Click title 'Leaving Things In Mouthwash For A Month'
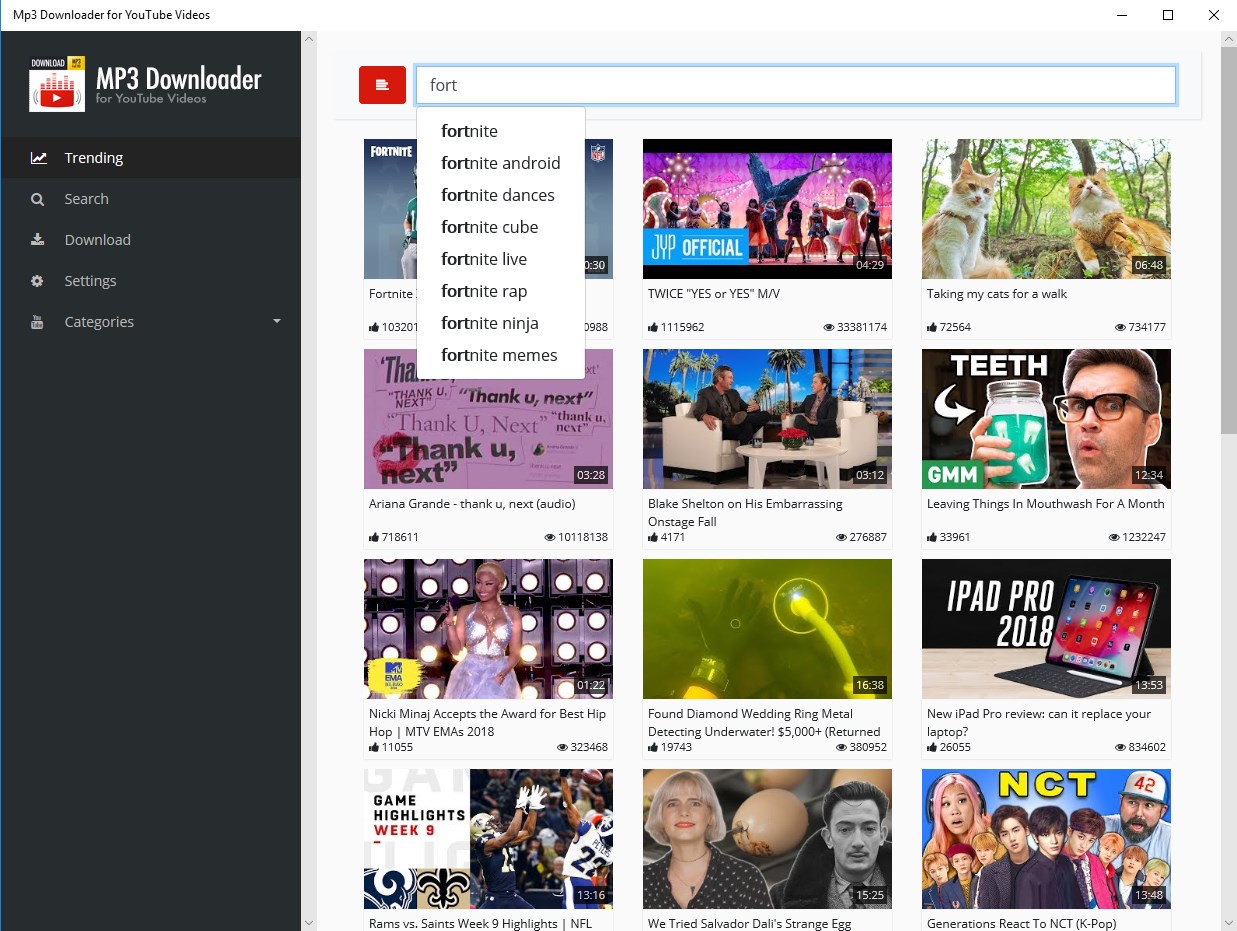1237x931 pixels. (1046, 504)
